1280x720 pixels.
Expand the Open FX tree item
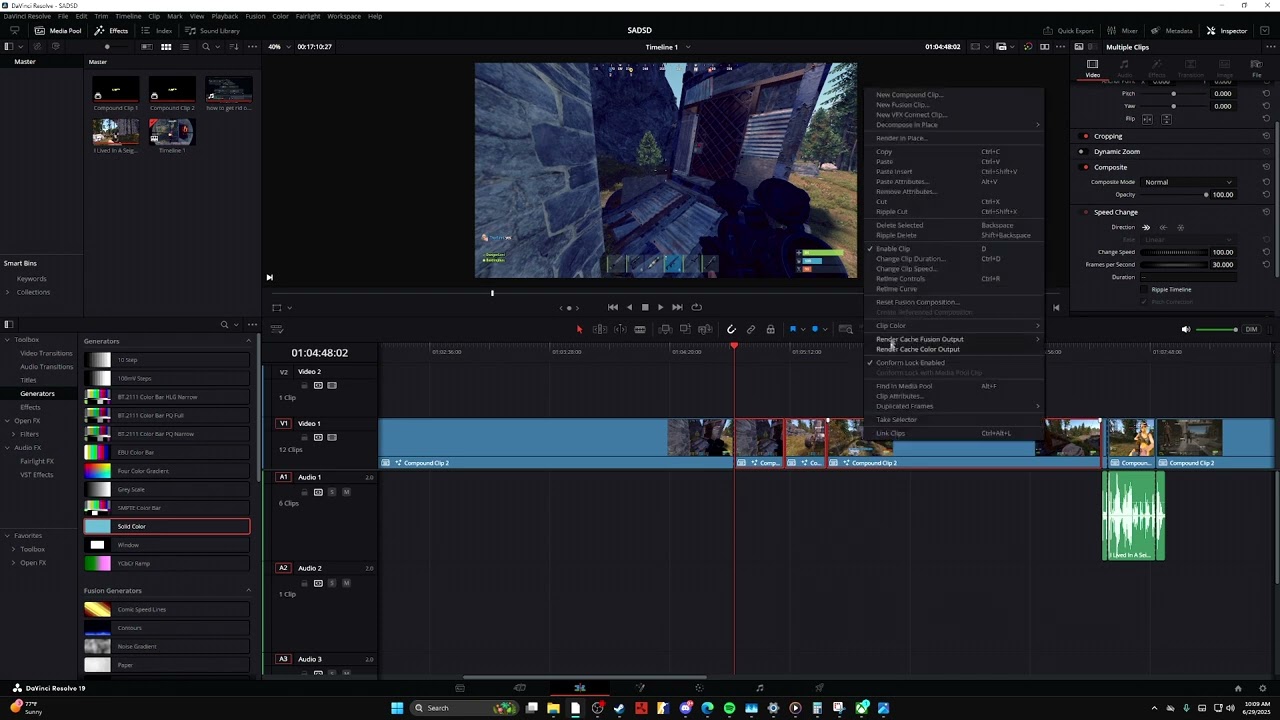(8, 421)
